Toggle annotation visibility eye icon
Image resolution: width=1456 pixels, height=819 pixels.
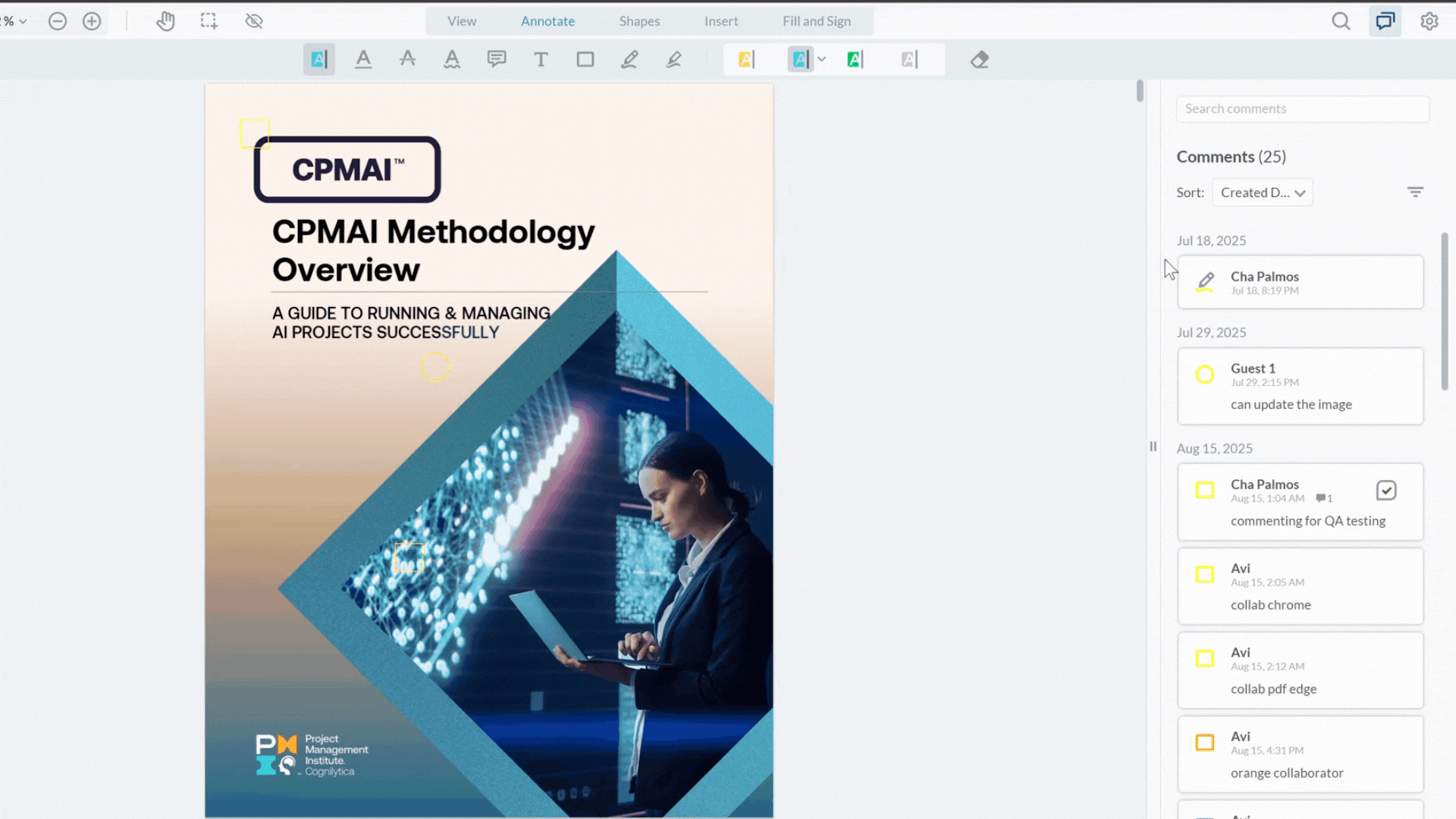click(254, 21)
